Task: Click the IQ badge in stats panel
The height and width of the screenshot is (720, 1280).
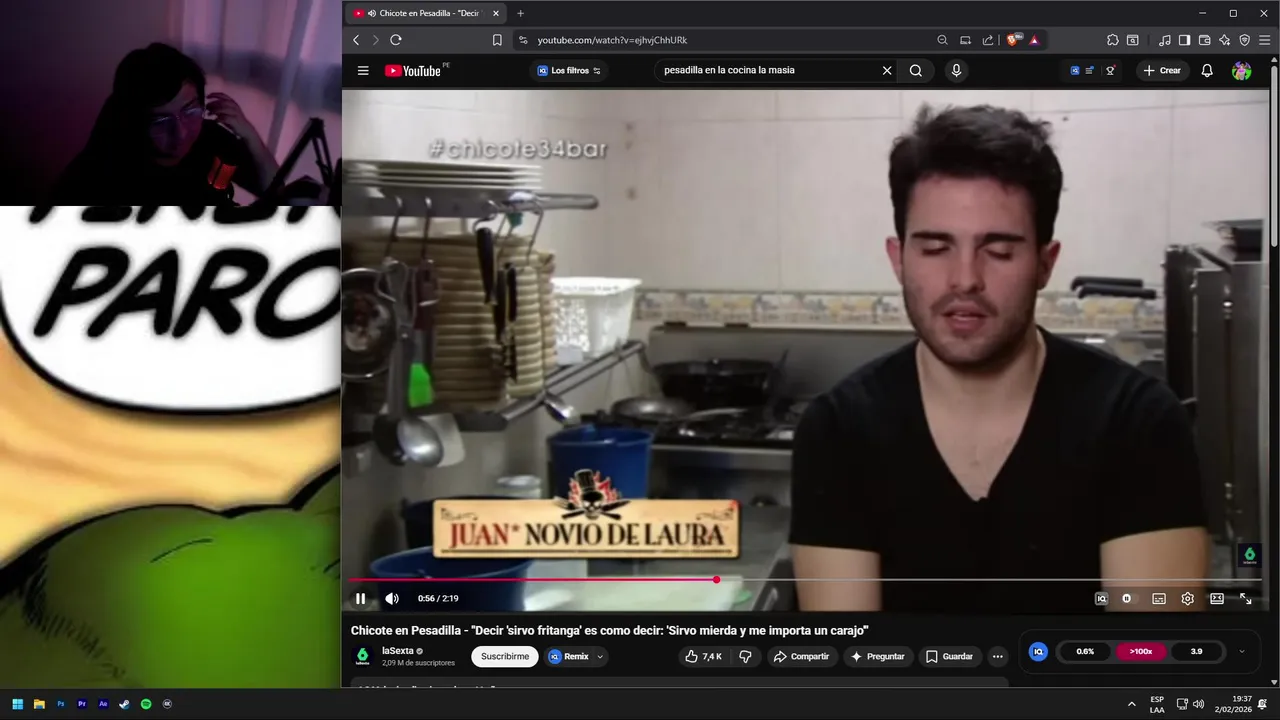Action: [x=1038, y=652]
